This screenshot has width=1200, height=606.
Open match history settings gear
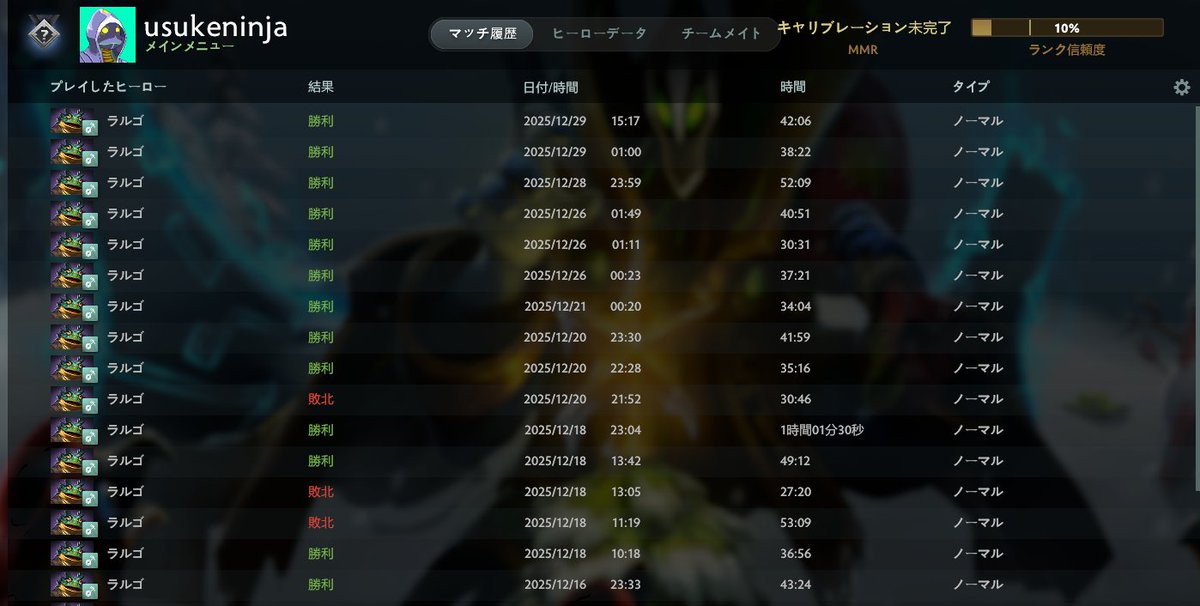click(1181, 88)
